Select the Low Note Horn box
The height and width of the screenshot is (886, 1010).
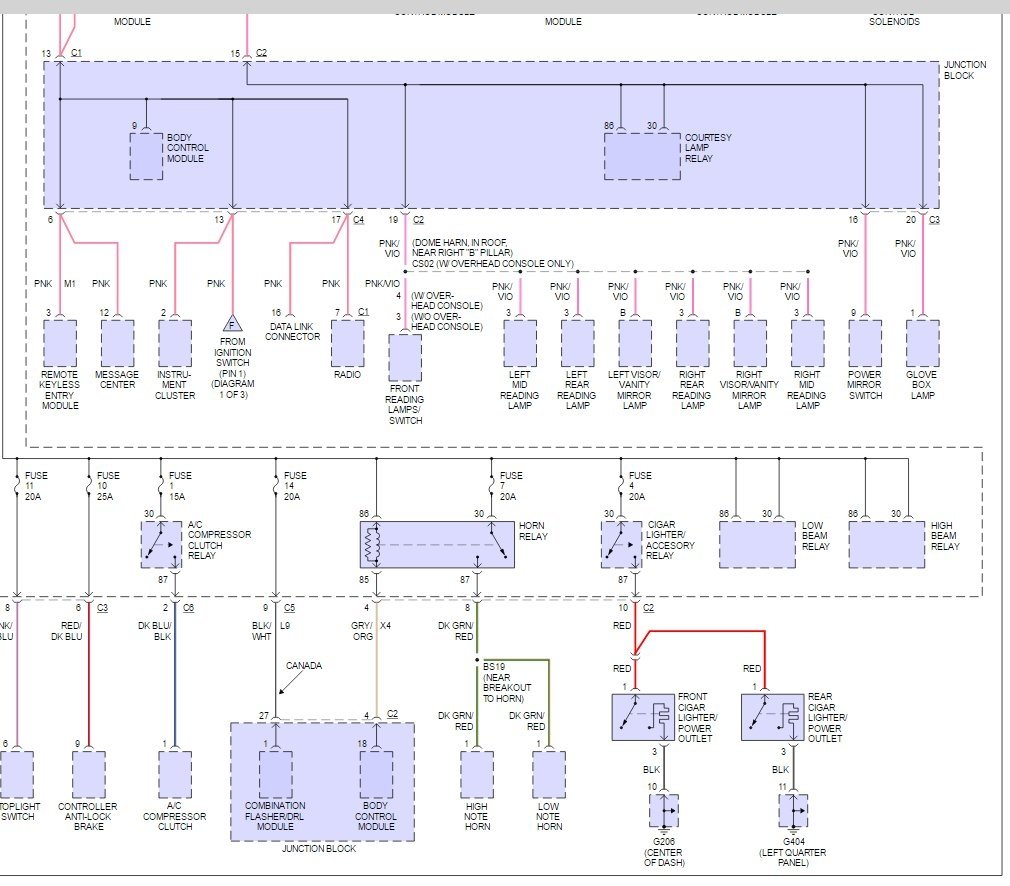click(x=549, y=774)
